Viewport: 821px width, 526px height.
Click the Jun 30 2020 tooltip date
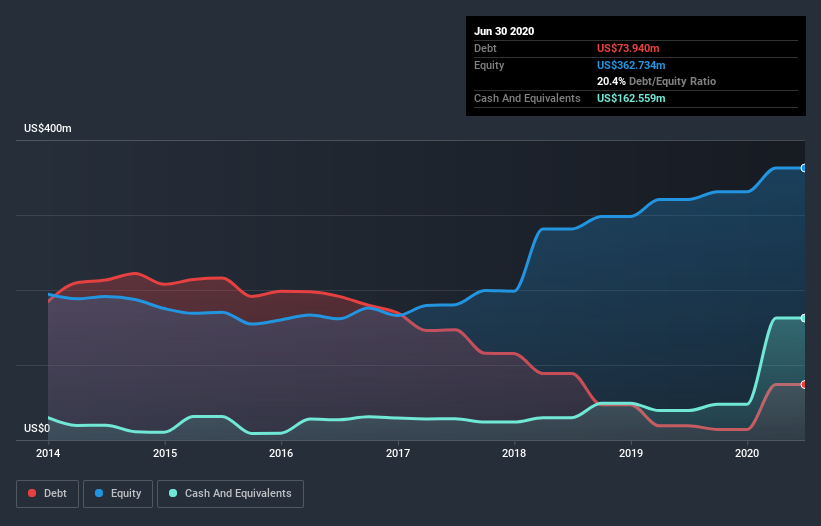tap(504, 31)
